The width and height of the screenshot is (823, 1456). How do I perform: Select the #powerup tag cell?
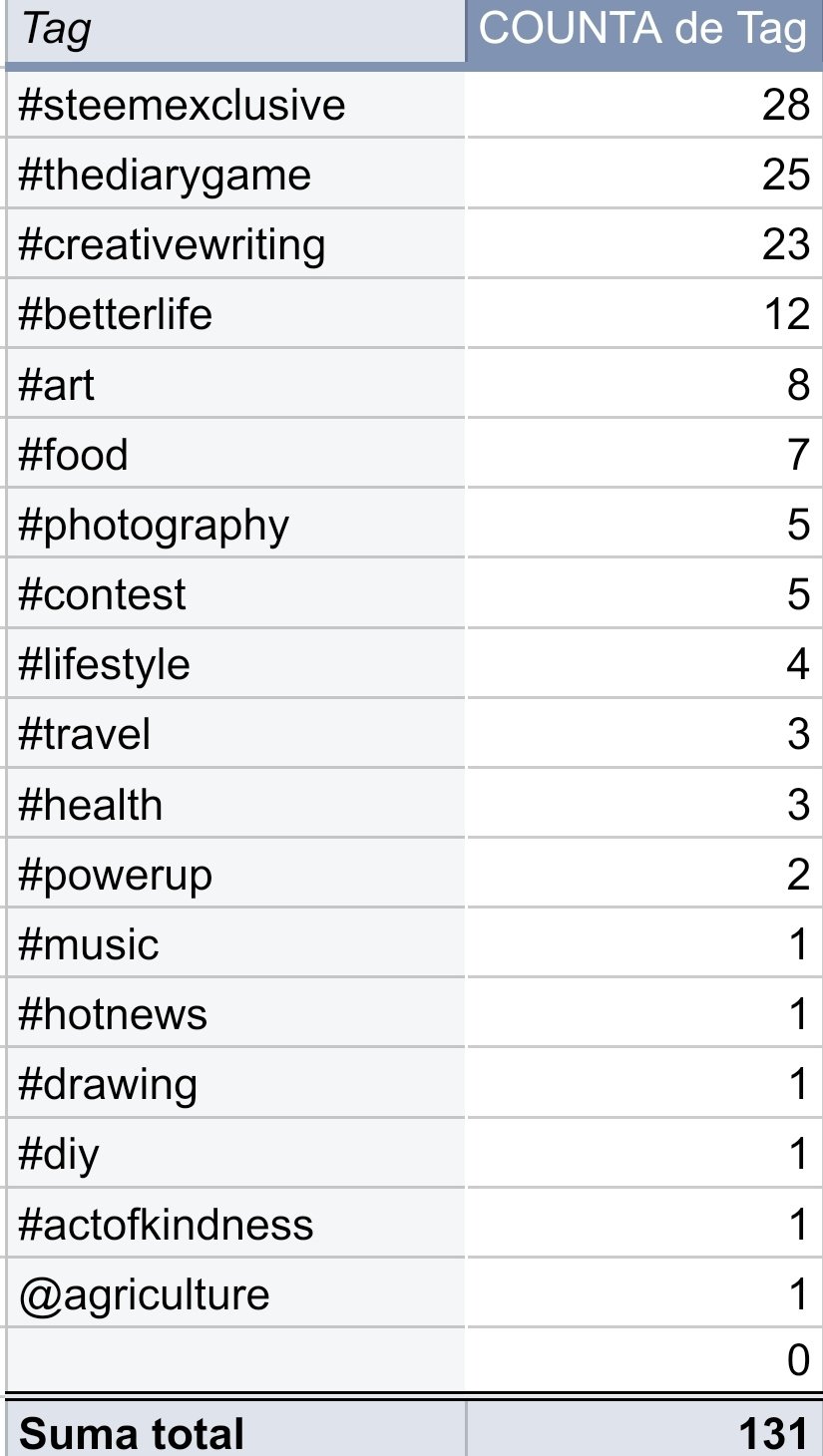click(235, 875)
